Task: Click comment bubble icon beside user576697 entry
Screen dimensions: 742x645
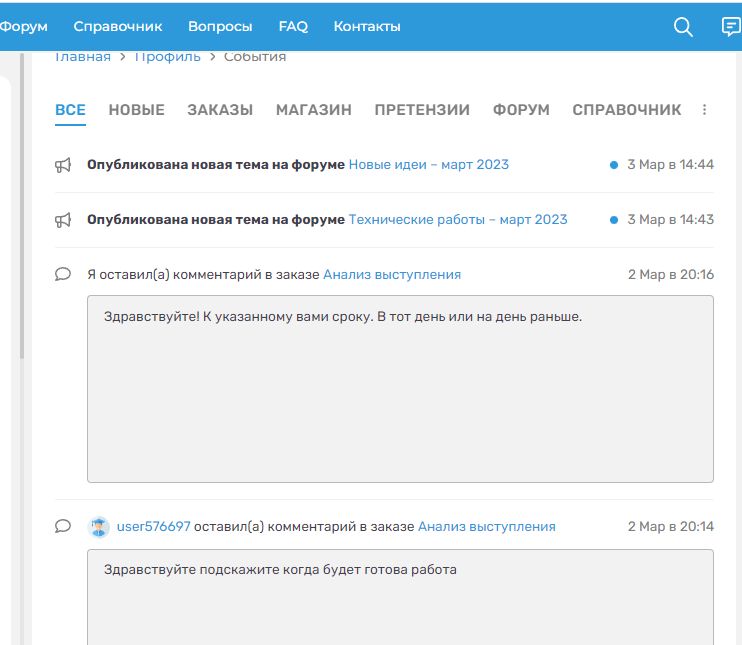Action: click(x=63, y=526)
